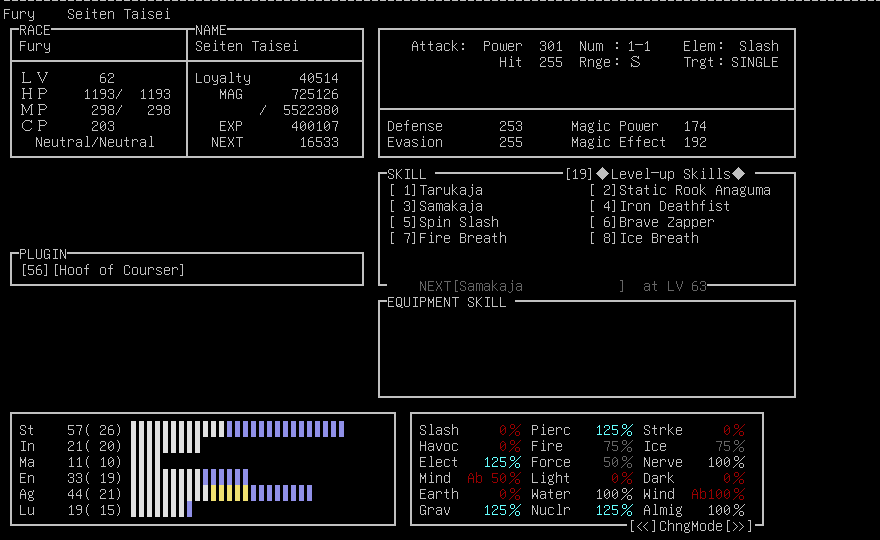Click the Nerve resistance 100% value
Screen dimensions: 880x540
click(726, 463)
